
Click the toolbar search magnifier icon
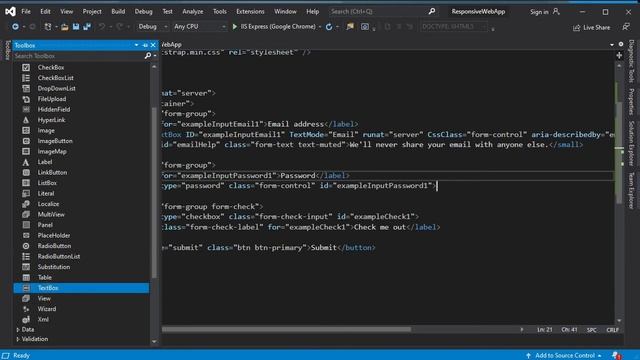coord(432,11)
